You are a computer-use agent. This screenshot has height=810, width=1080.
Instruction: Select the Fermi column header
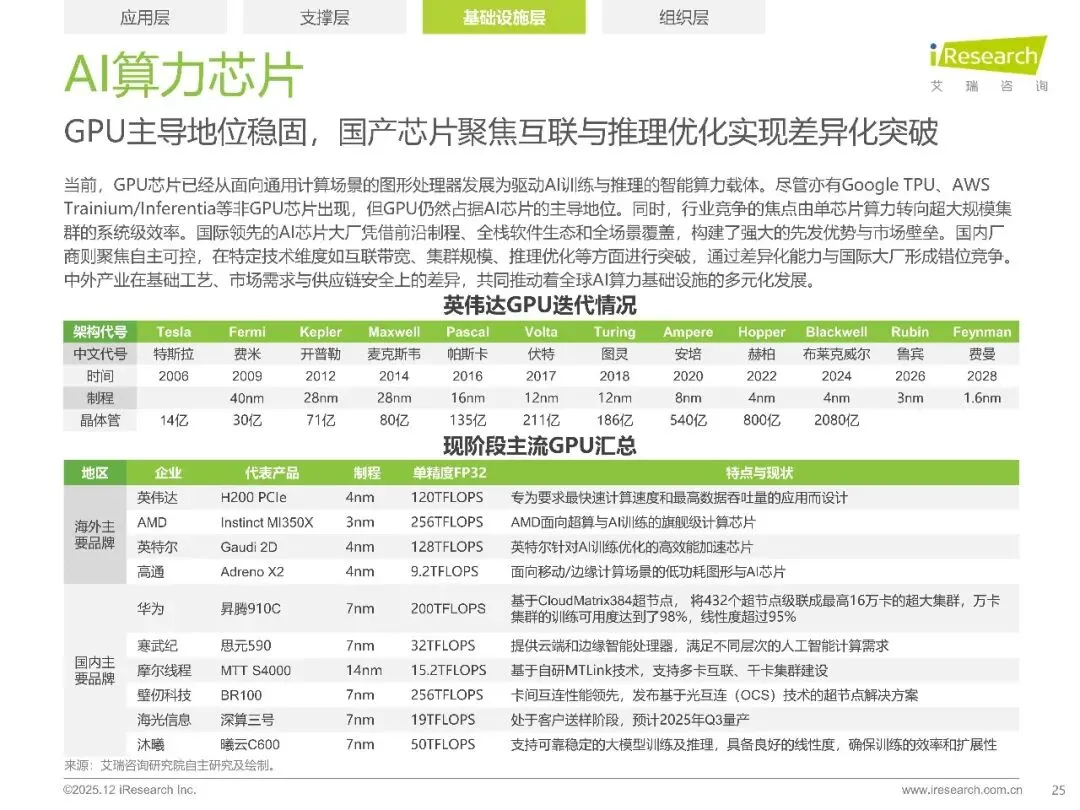247,331
